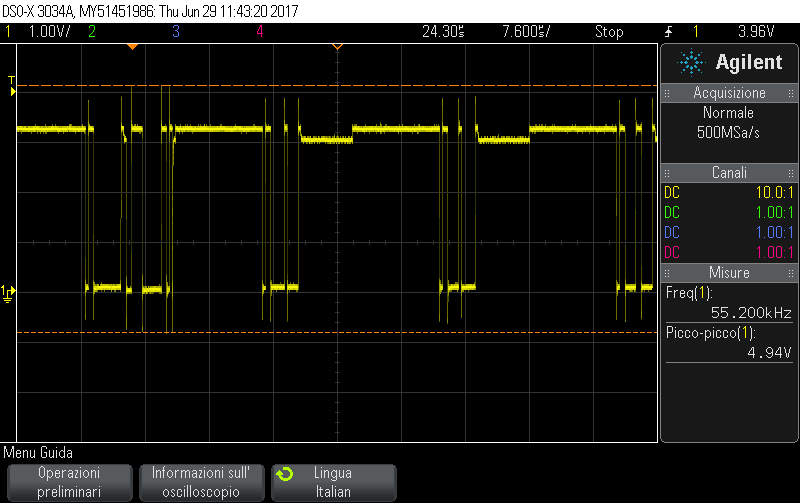Click the green rotate icon on Lingua button

(285, 474)
